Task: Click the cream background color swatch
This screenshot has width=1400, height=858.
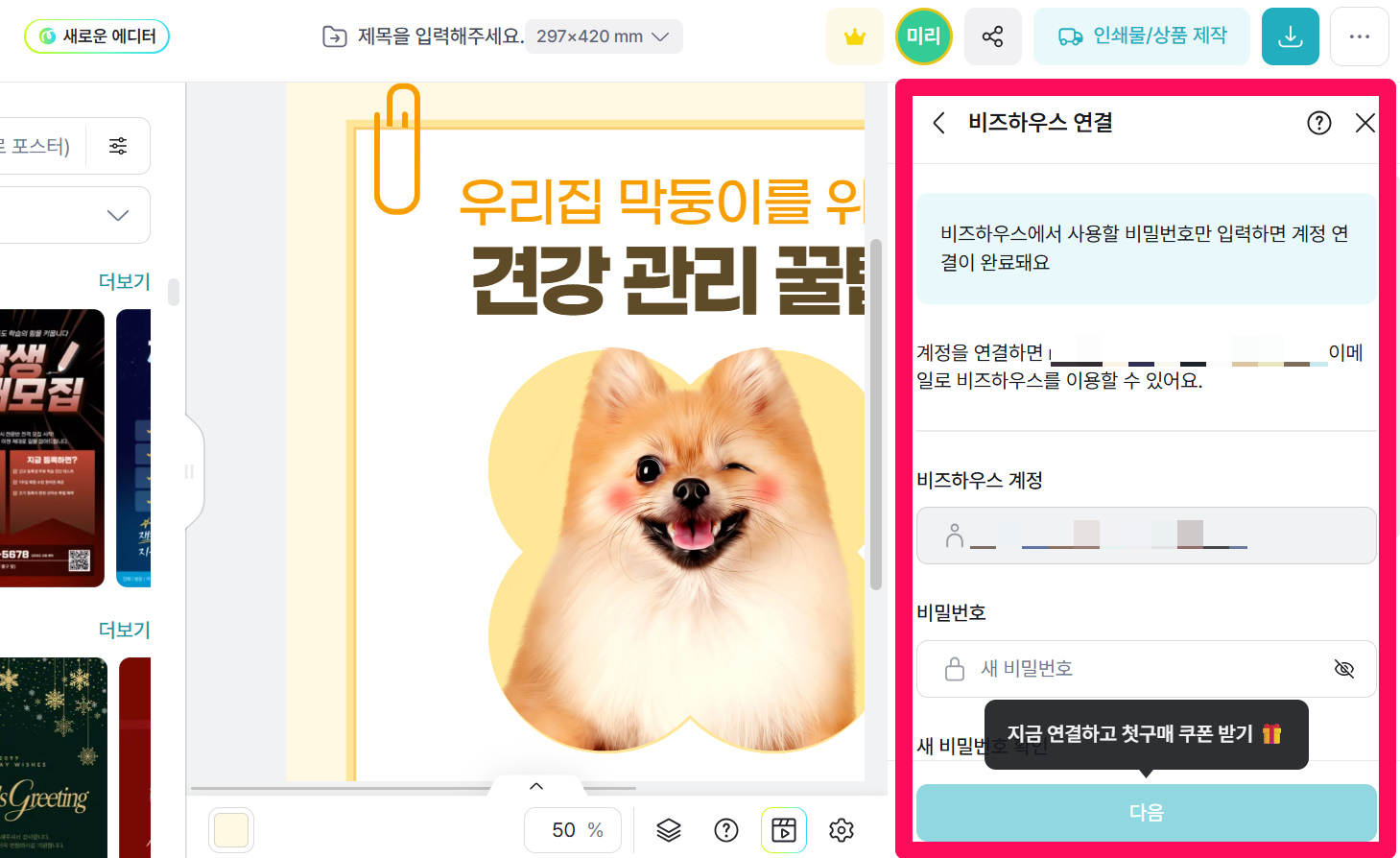Action: (231, 830)
